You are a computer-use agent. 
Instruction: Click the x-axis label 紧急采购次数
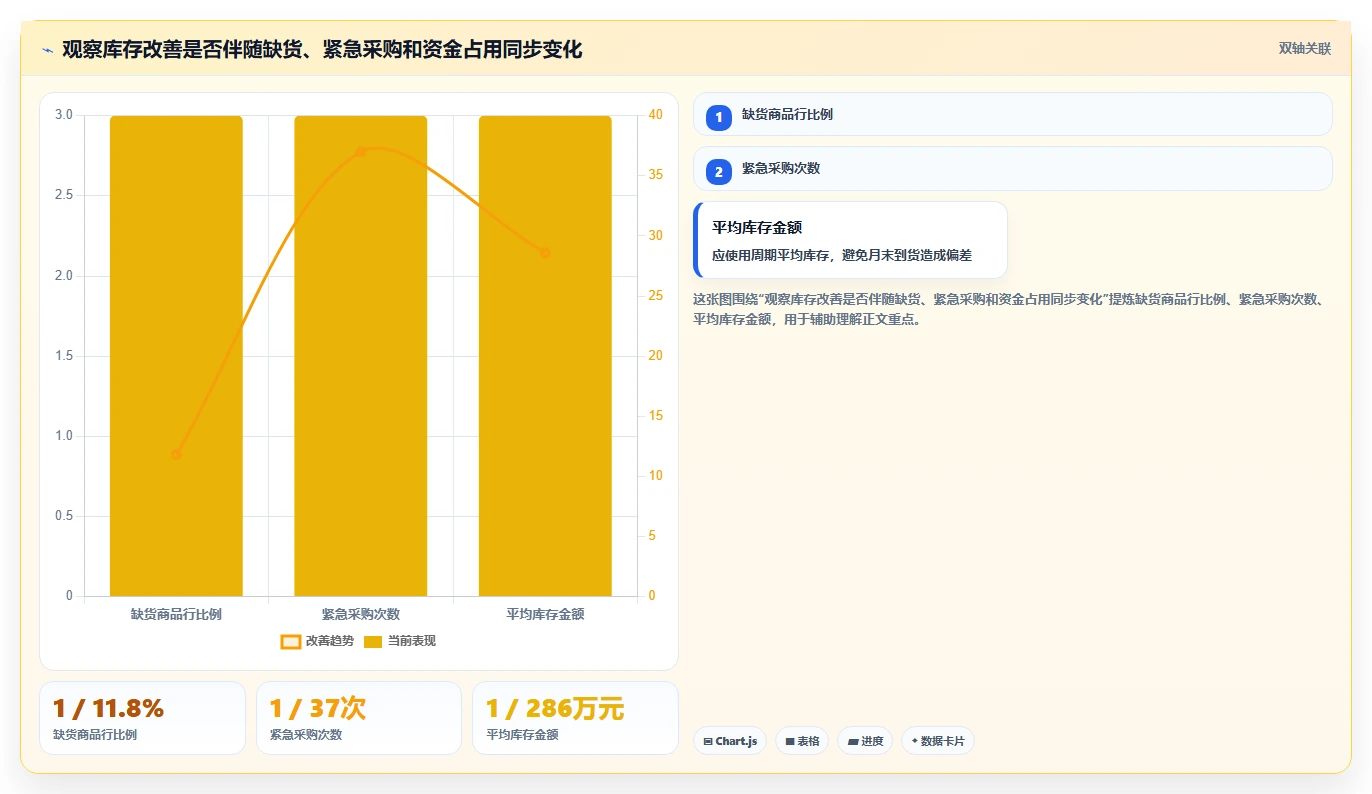[361, 614]
